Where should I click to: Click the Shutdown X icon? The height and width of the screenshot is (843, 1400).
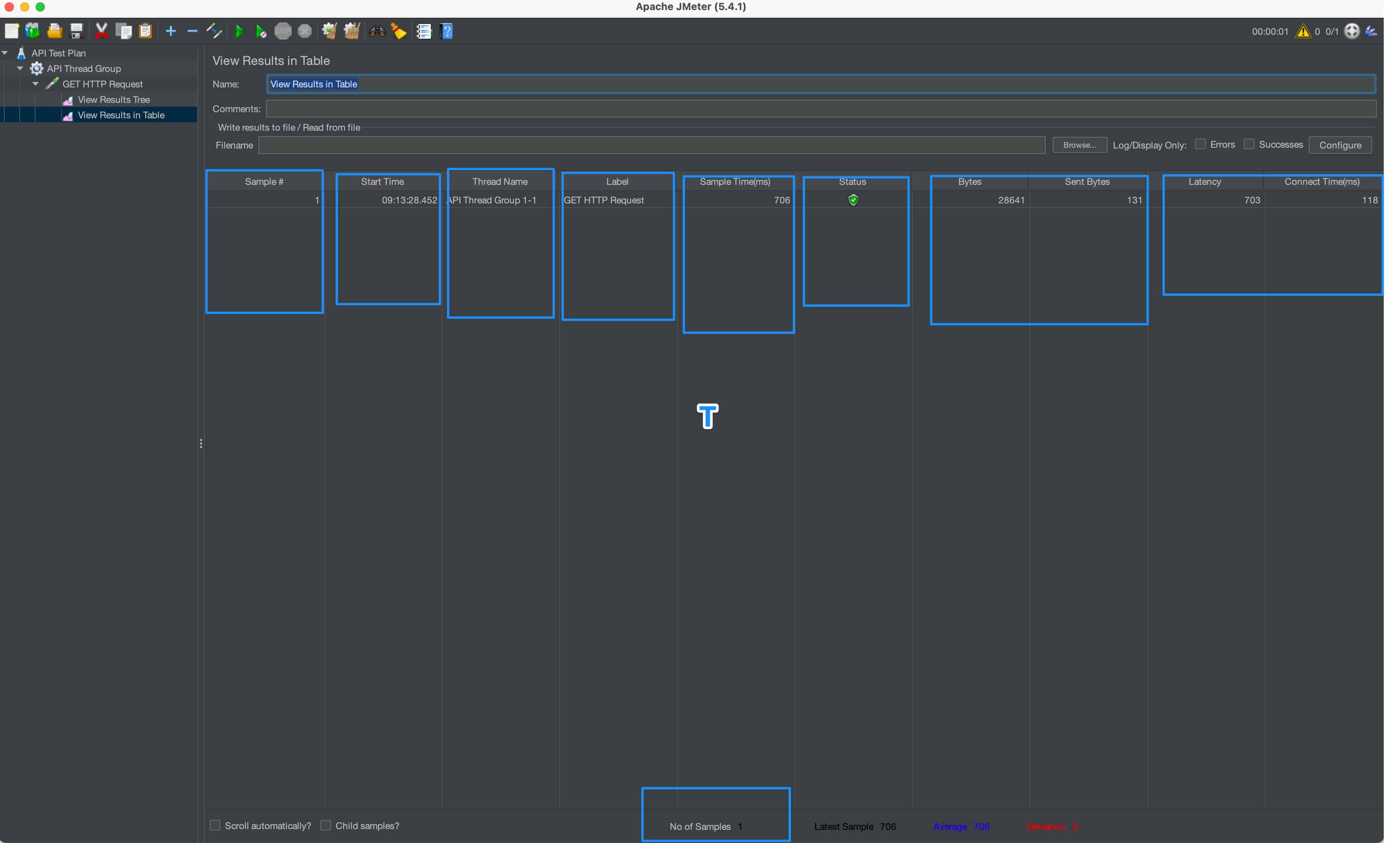(x=305, y=31)
